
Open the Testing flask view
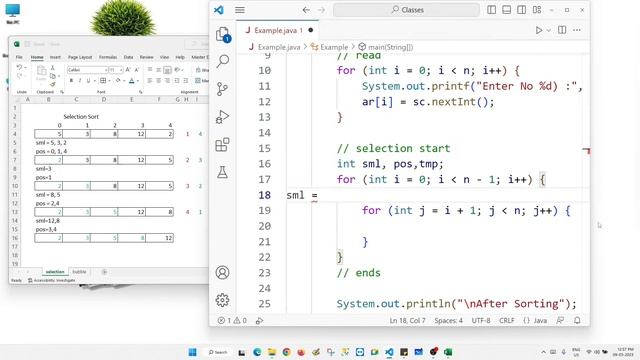click(222, 172)
